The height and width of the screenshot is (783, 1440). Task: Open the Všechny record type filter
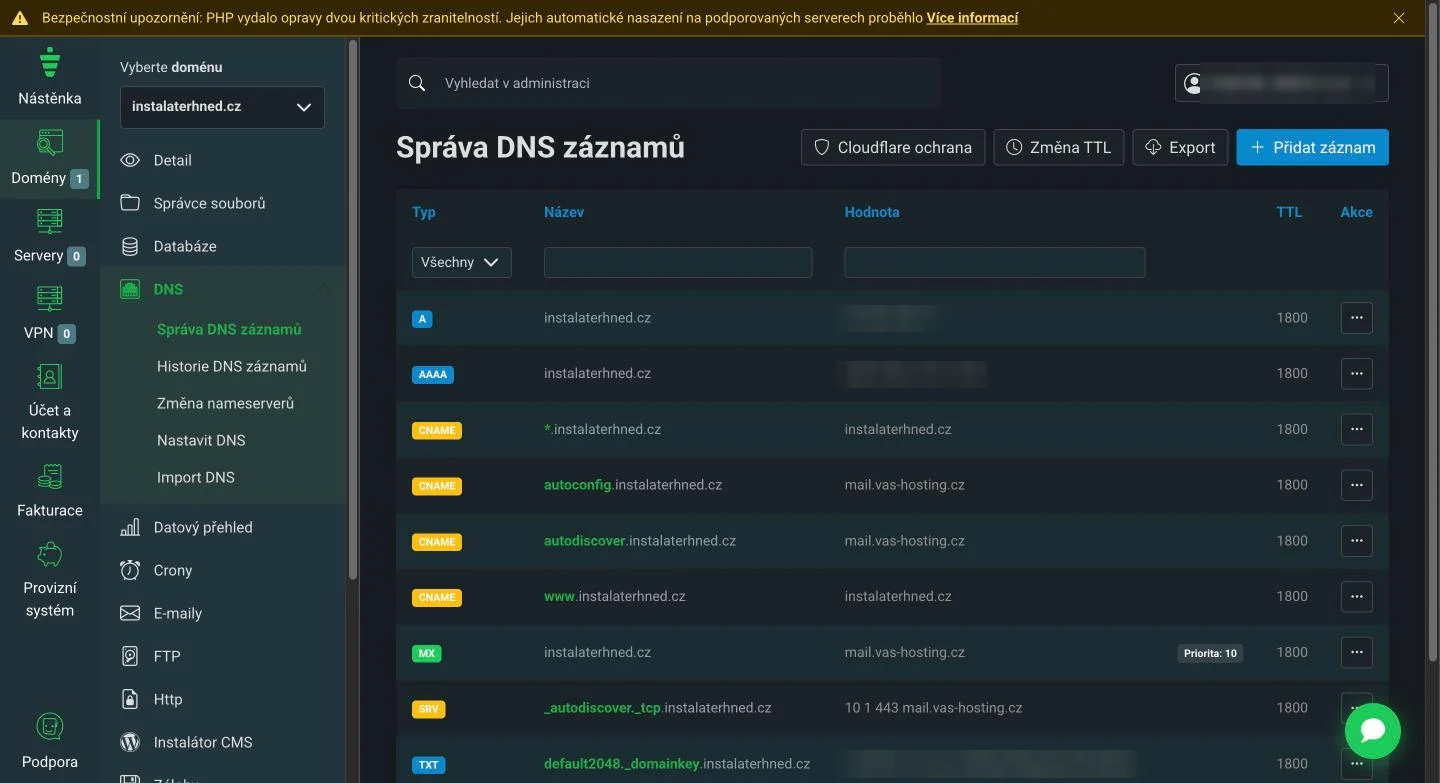pyautogui.click(x=461, y=262)
